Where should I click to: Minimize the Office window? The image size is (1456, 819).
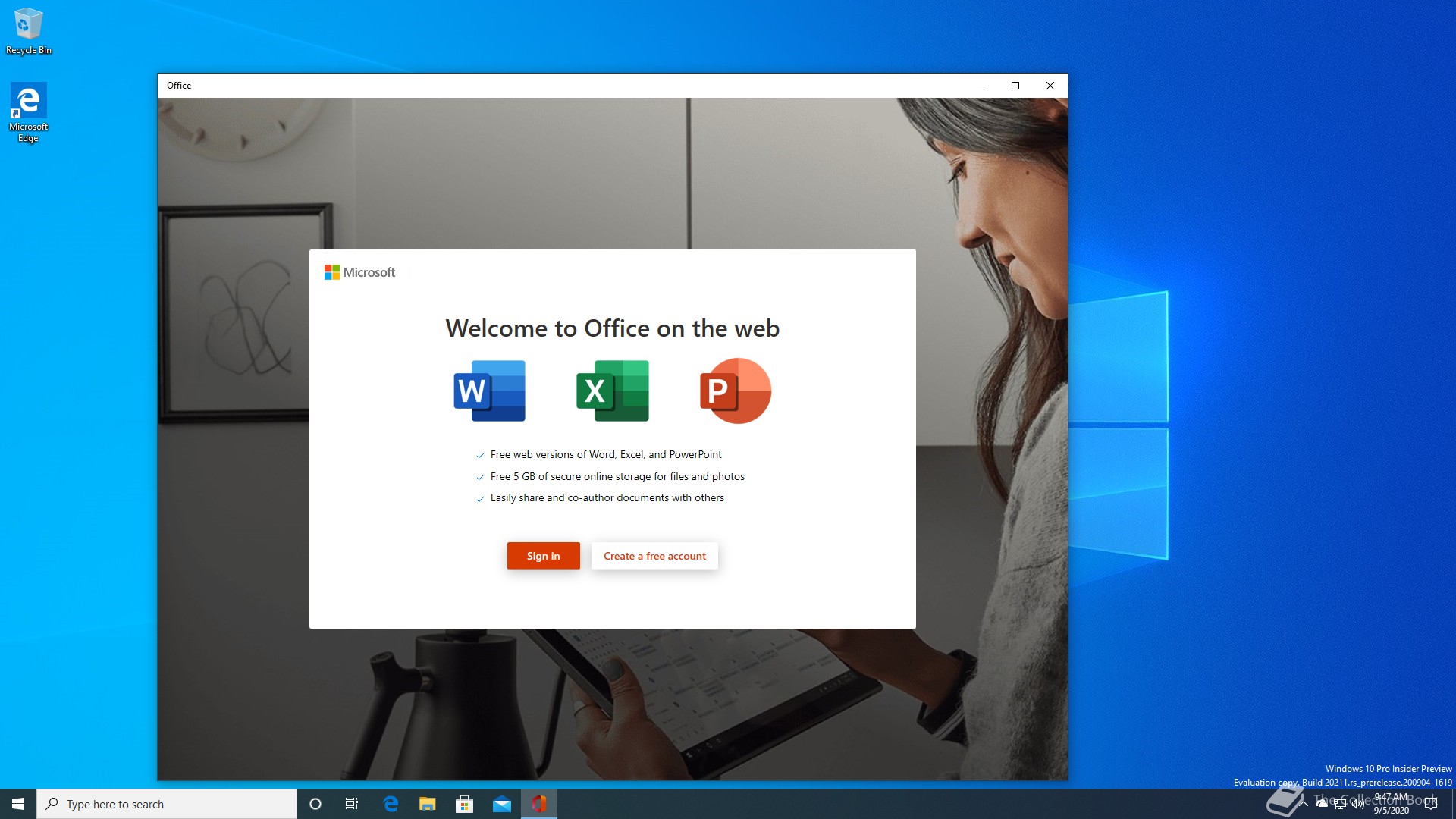(x=981, y=86)
